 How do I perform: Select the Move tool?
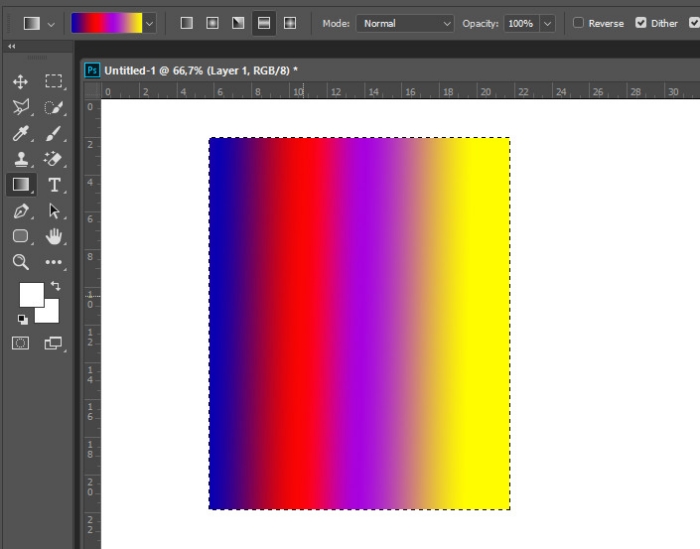tap(20, 82)
